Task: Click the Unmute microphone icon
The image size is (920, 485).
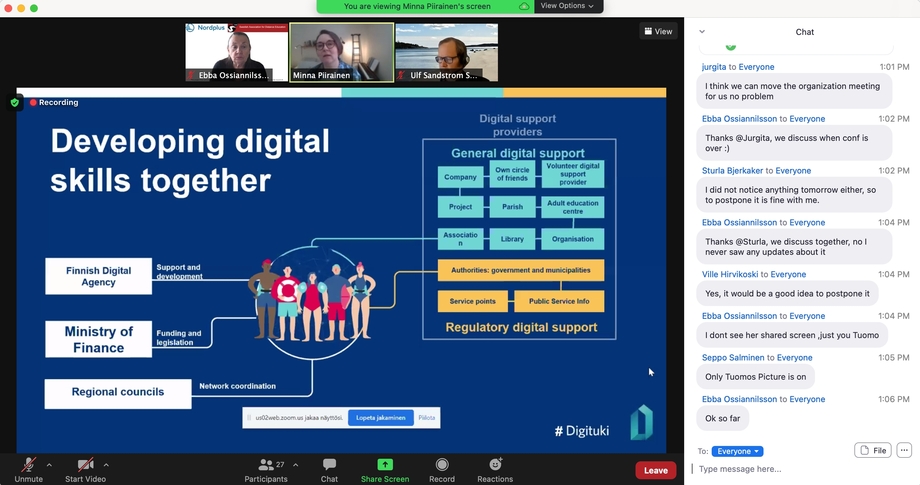Action: [x=28, y=465]
